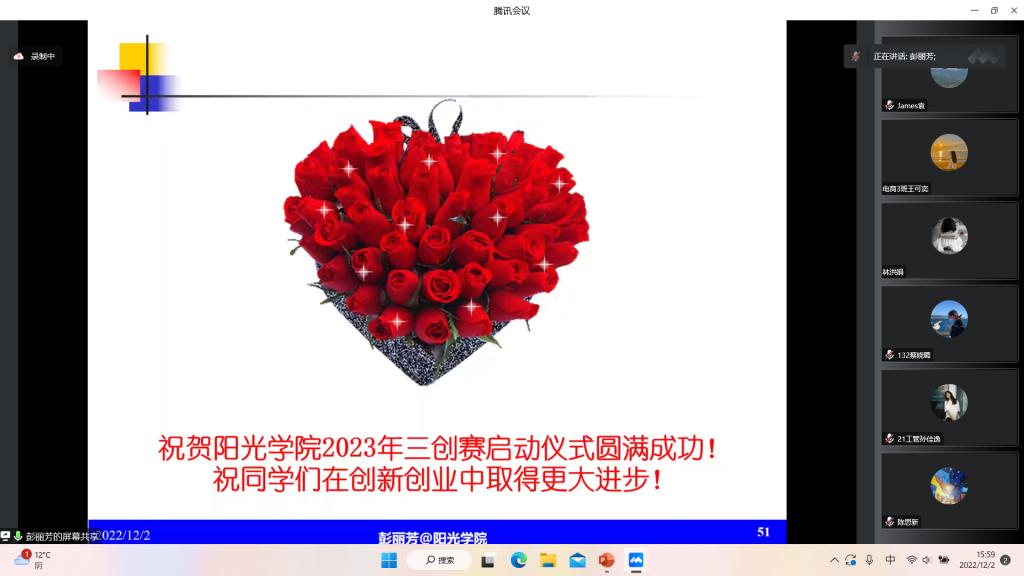The height and width of the screenshot is (576, 1024).
Task: Open PowerPoint from the taskbar
Action: tap(606, 560)
